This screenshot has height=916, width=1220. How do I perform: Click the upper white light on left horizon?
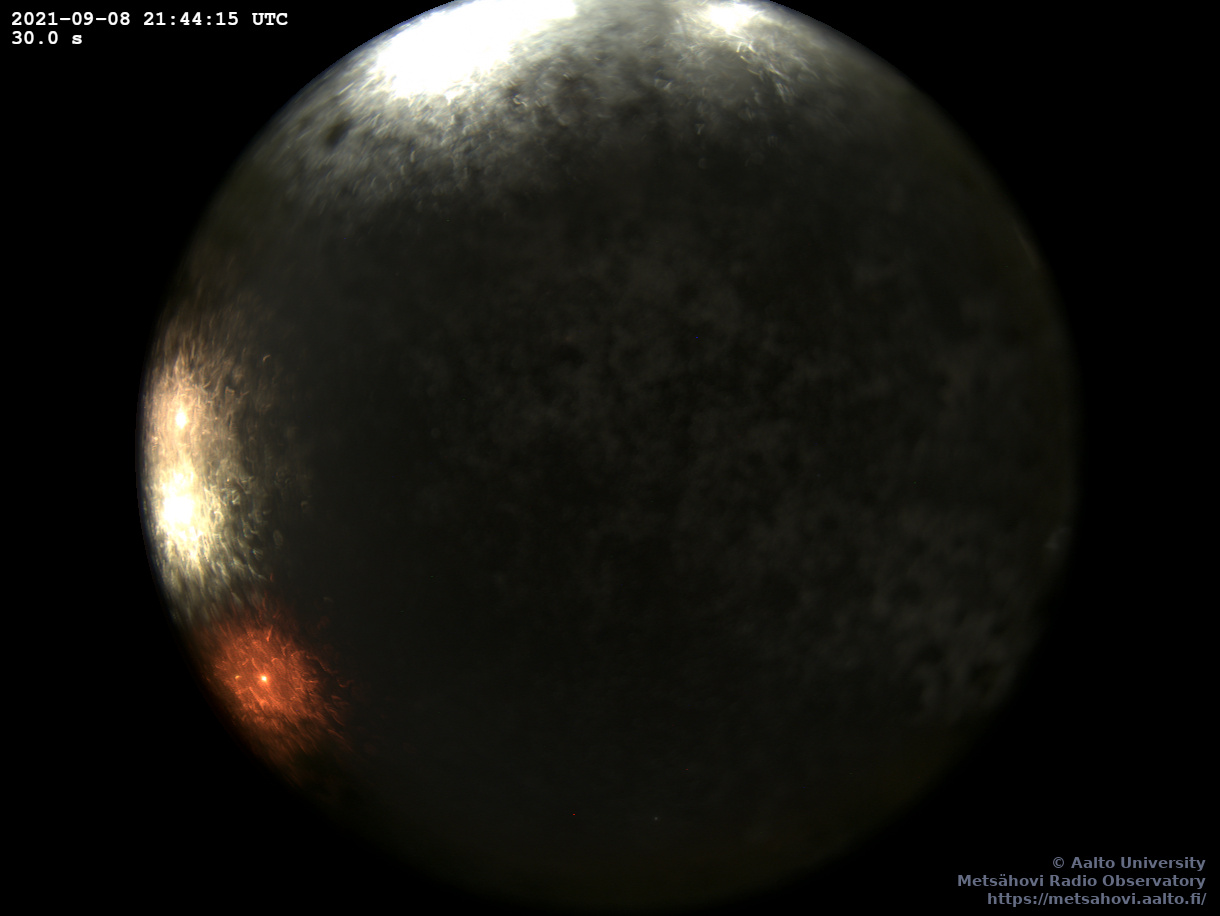click(x=181, y=418)
